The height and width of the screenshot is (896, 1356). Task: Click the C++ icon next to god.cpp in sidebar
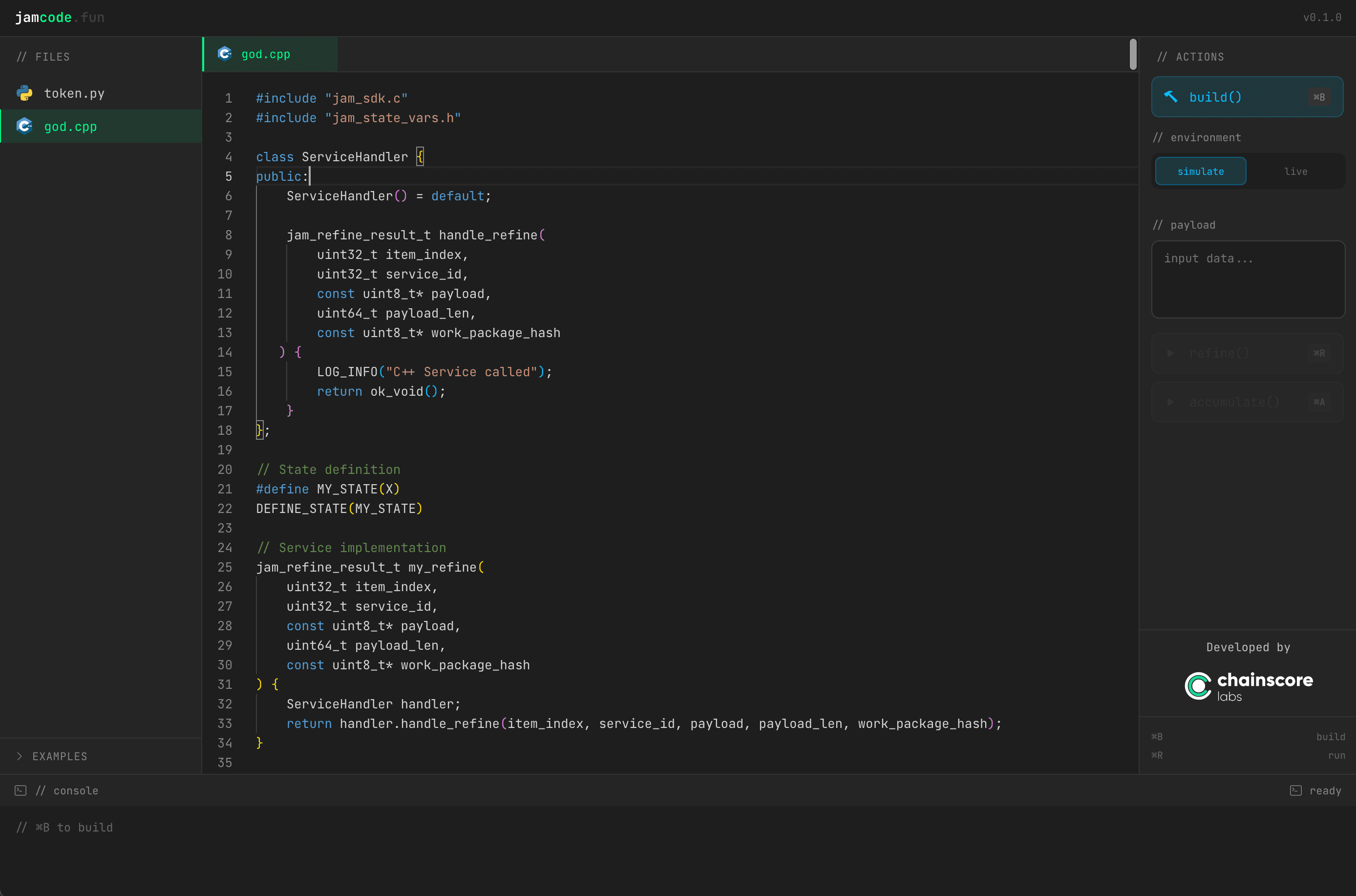[24, 126]
